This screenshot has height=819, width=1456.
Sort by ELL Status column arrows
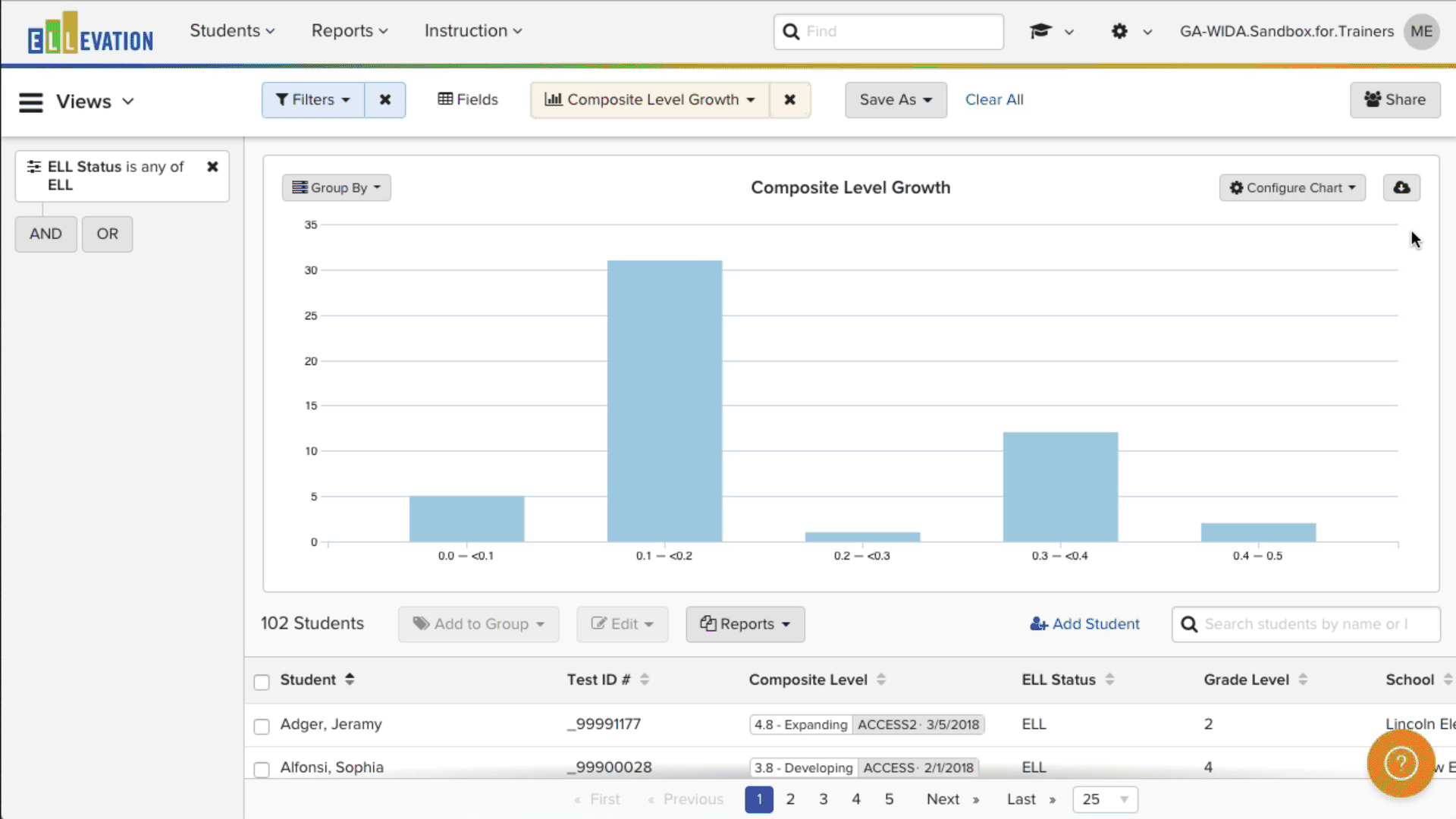[x=1109, y=679]
